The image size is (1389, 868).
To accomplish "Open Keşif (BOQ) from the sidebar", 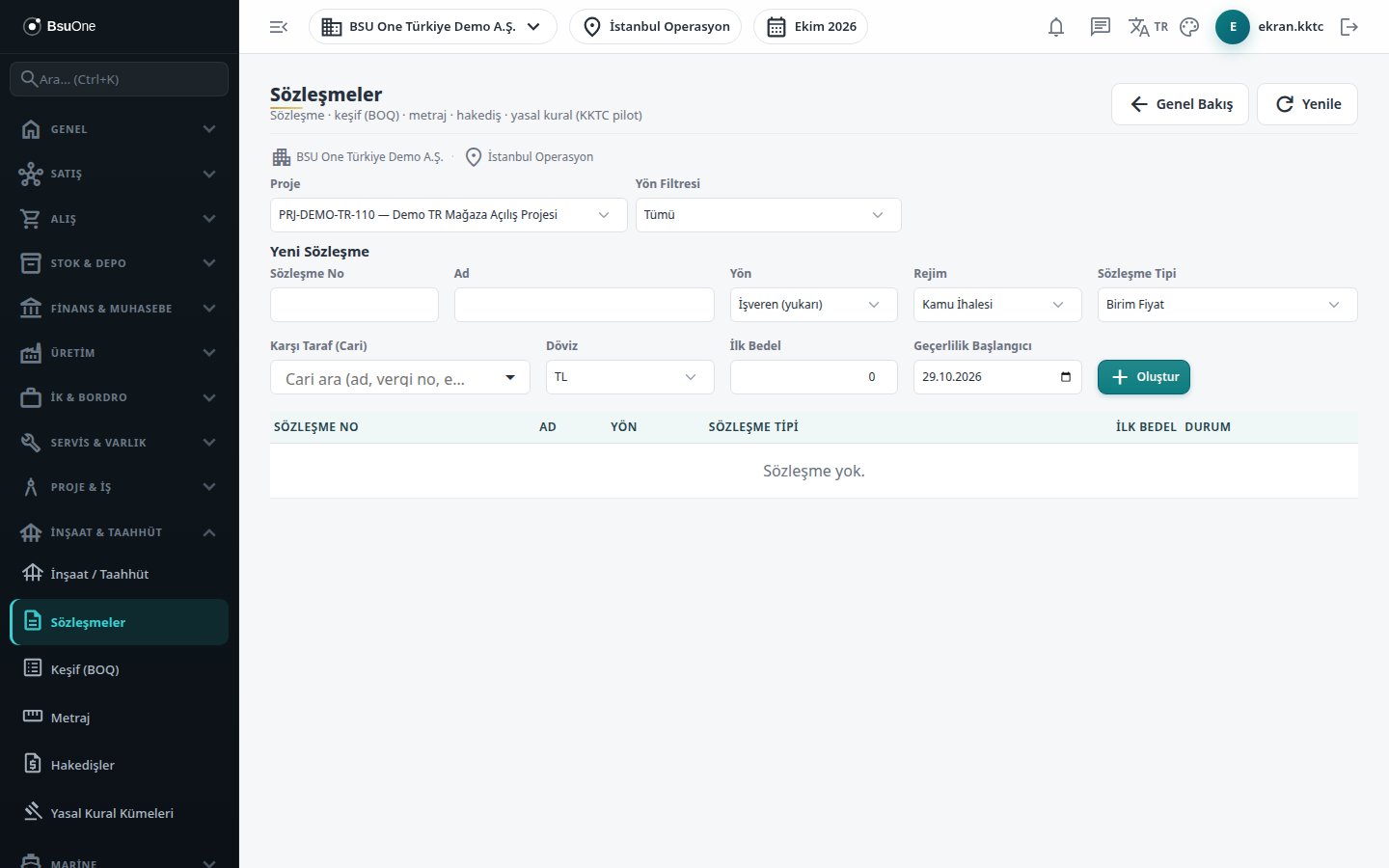I will [120, 669].
